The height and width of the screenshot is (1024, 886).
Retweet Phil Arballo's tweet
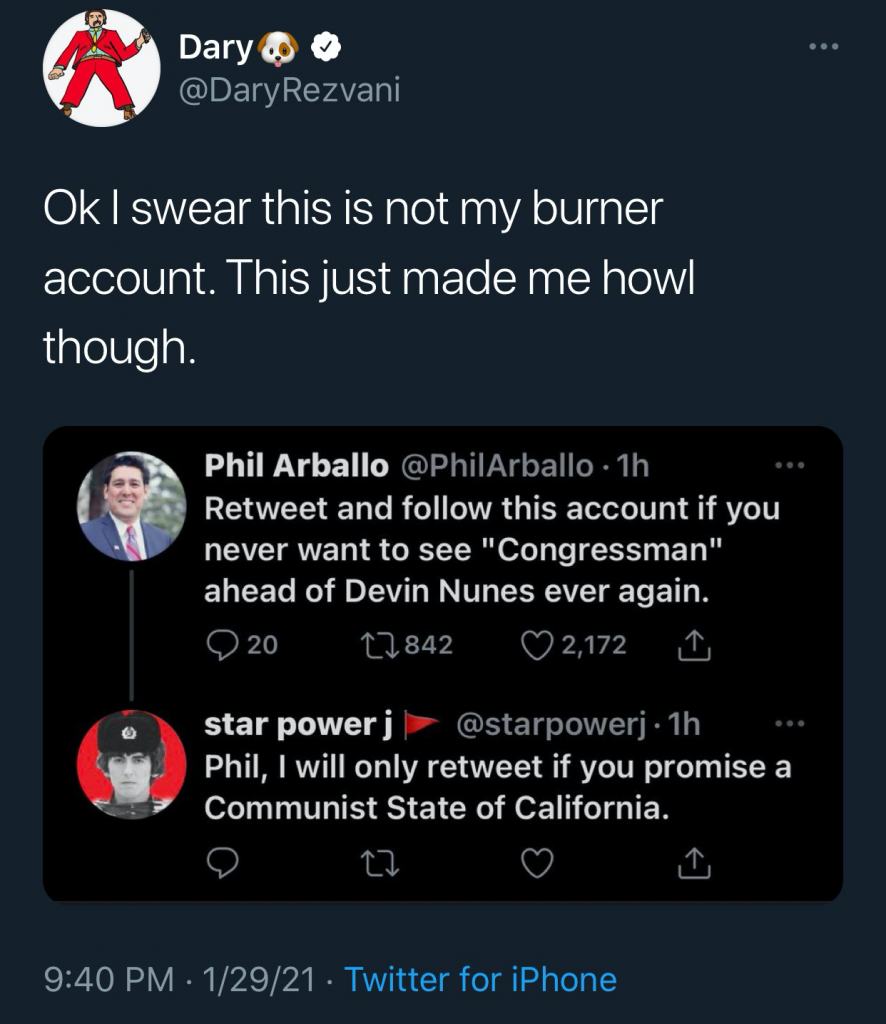point(382,646)
